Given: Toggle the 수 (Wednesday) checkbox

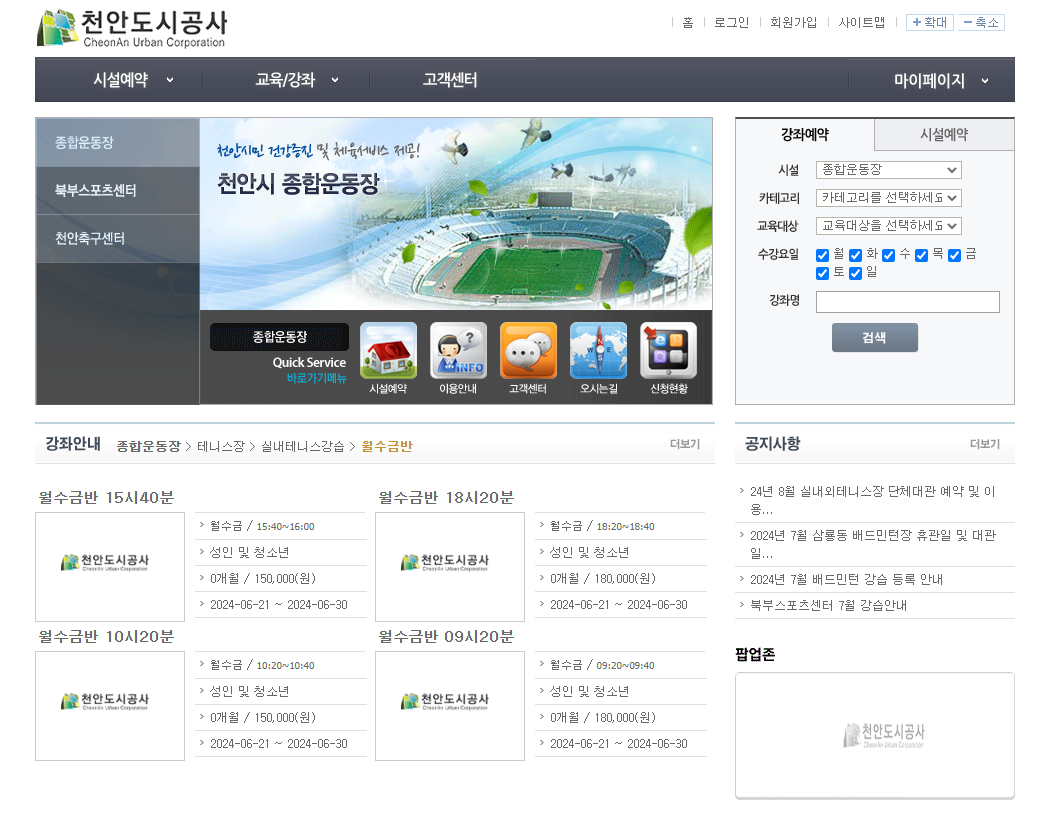Looking at the screenshot, I should point(889,255).
